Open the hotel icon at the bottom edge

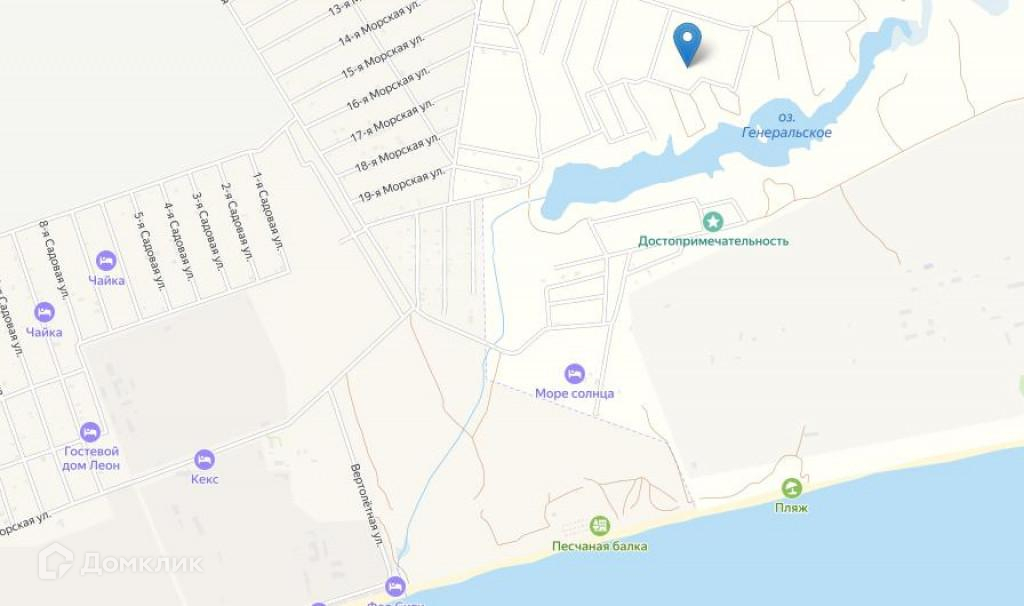point(394,586)
